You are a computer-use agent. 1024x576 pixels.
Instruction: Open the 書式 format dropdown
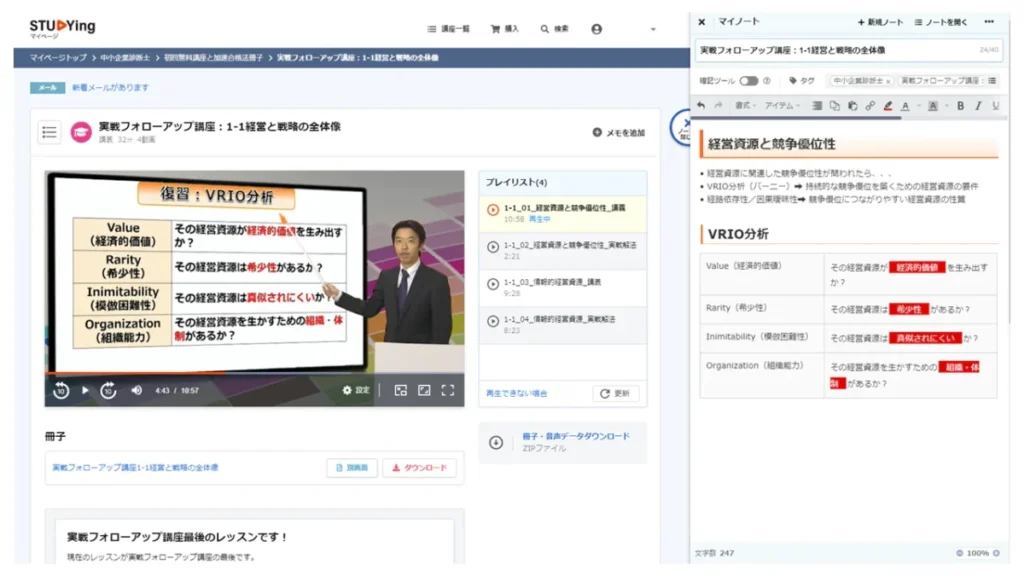pos(745,105)
